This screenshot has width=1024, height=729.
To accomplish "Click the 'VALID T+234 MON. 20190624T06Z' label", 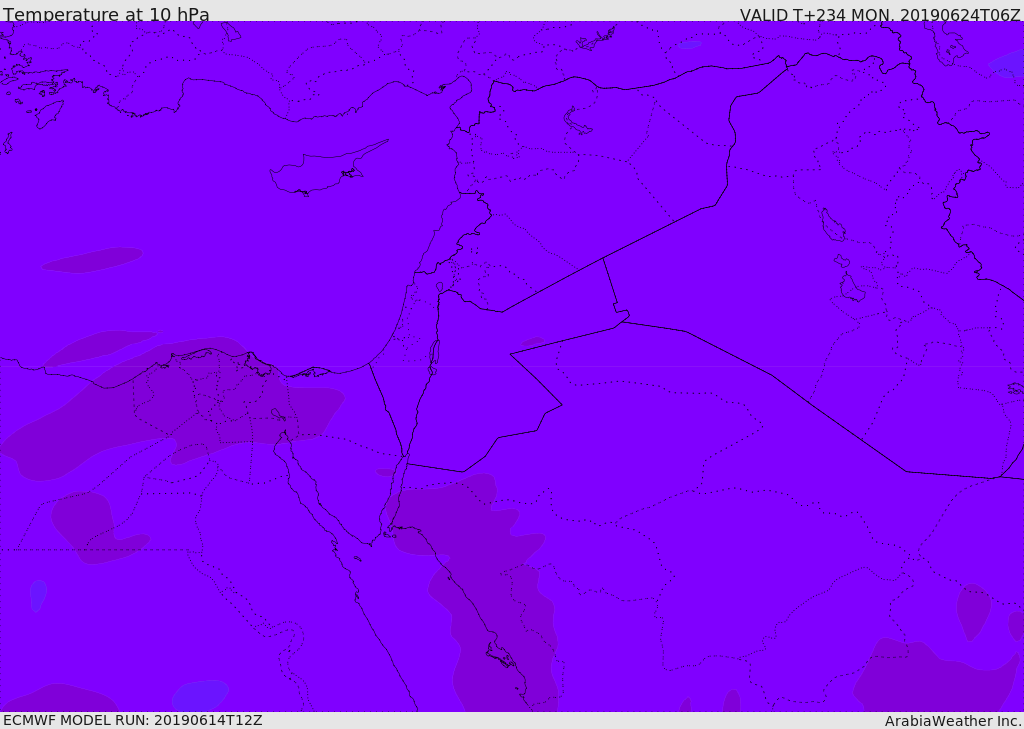I will 880,14.
